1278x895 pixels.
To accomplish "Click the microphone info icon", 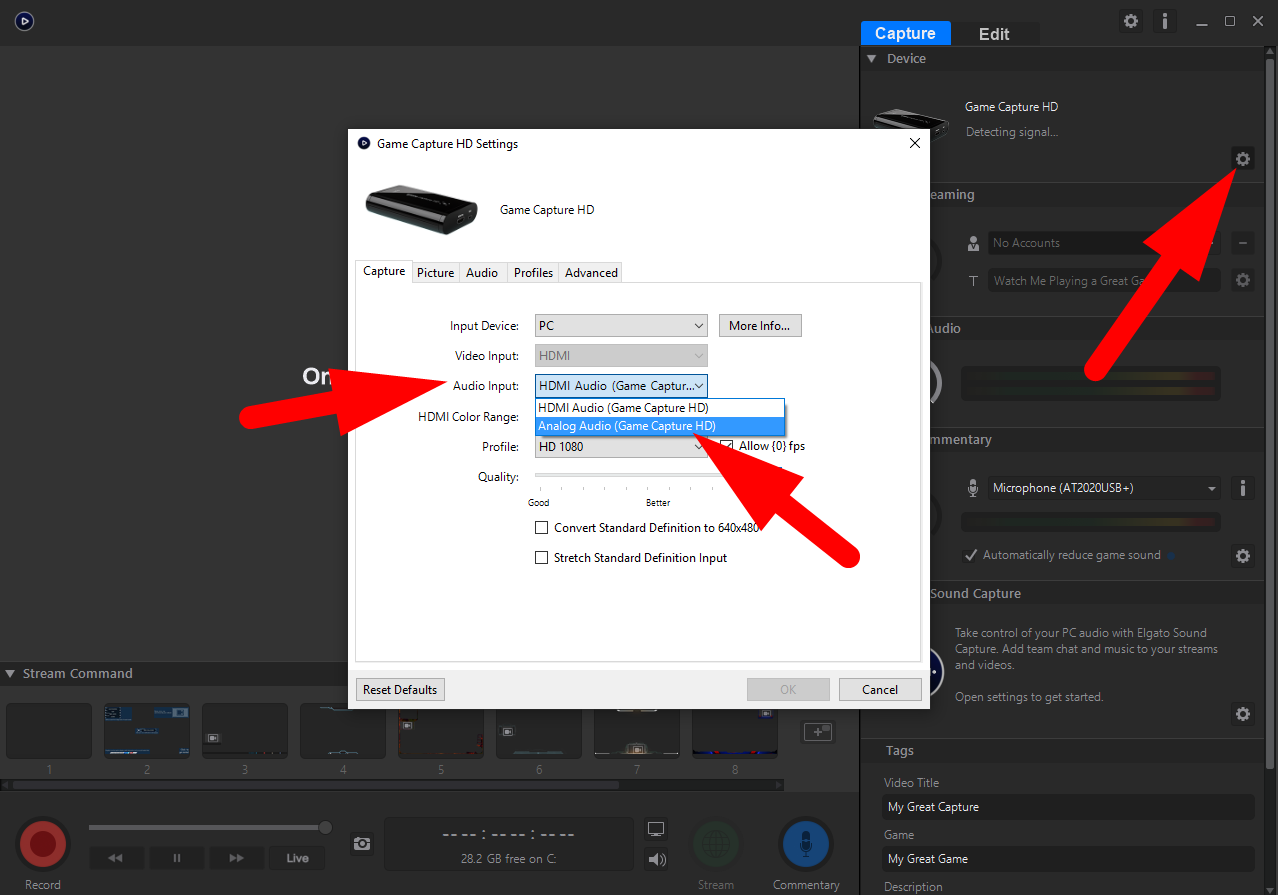I will coord(1242,488).
